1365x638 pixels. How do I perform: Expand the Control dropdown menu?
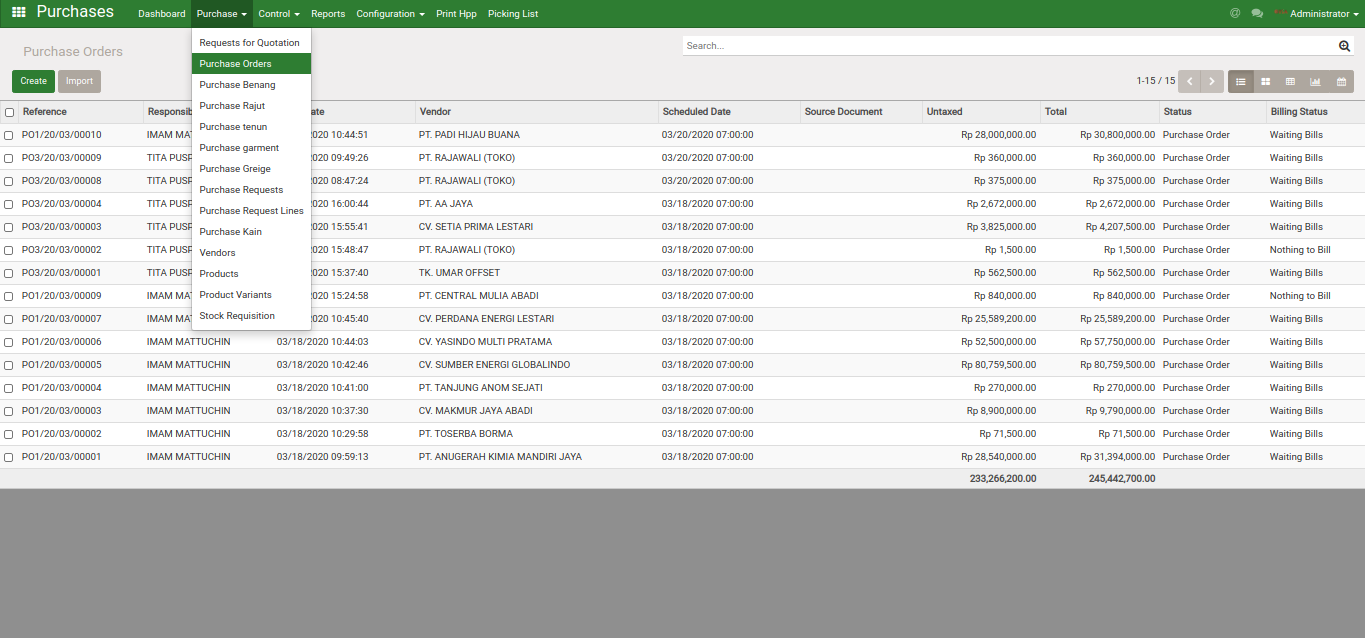[x=278, y=14]
